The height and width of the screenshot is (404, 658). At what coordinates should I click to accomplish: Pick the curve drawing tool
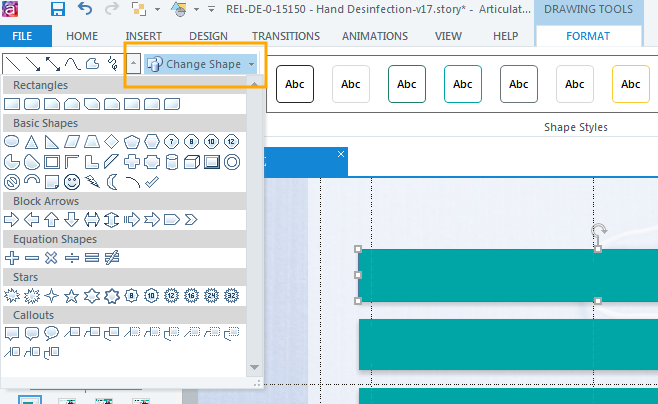[72, 64]
